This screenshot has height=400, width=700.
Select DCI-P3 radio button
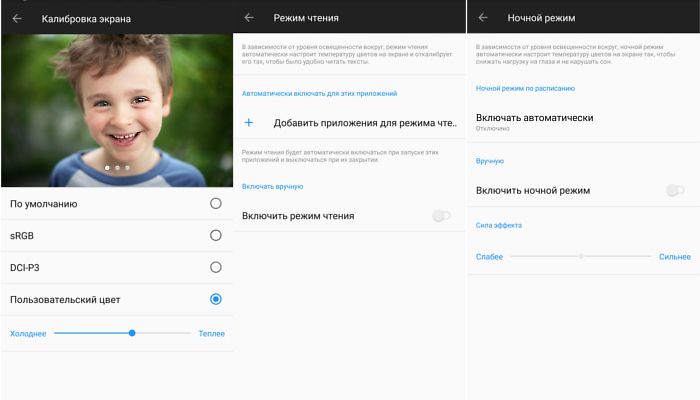click(215, 267)
